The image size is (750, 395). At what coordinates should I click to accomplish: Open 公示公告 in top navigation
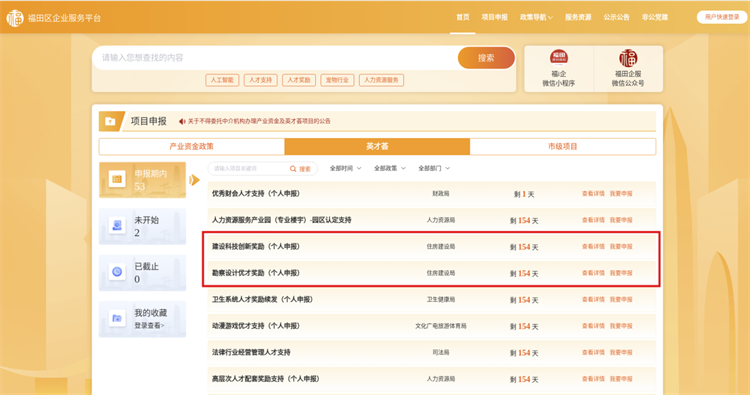point(616,17)
